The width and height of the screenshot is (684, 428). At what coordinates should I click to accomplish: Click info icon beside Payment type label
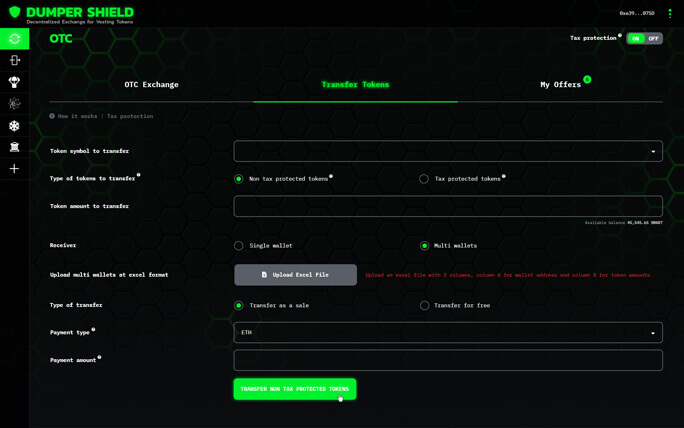click(94, 329)
